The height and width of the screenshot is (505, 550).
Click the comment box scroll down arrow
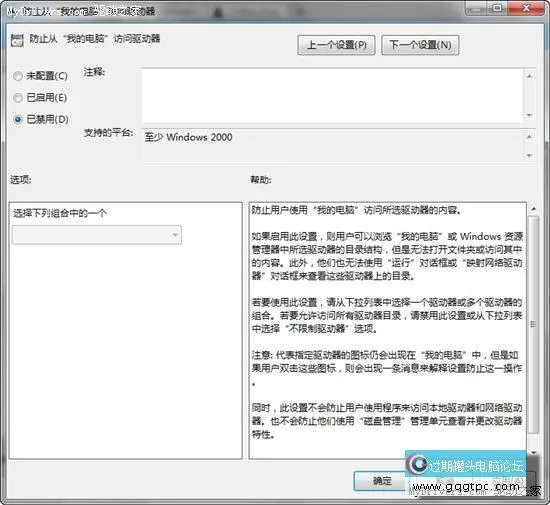529,115
